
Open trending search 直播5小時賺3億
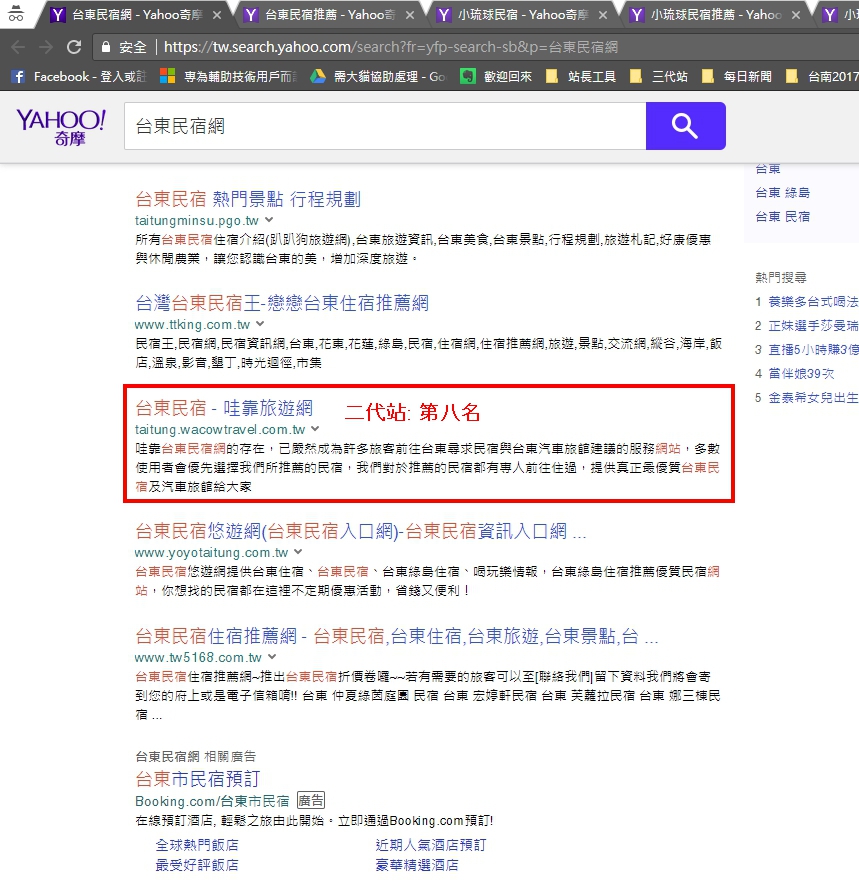tap(813, 350)
